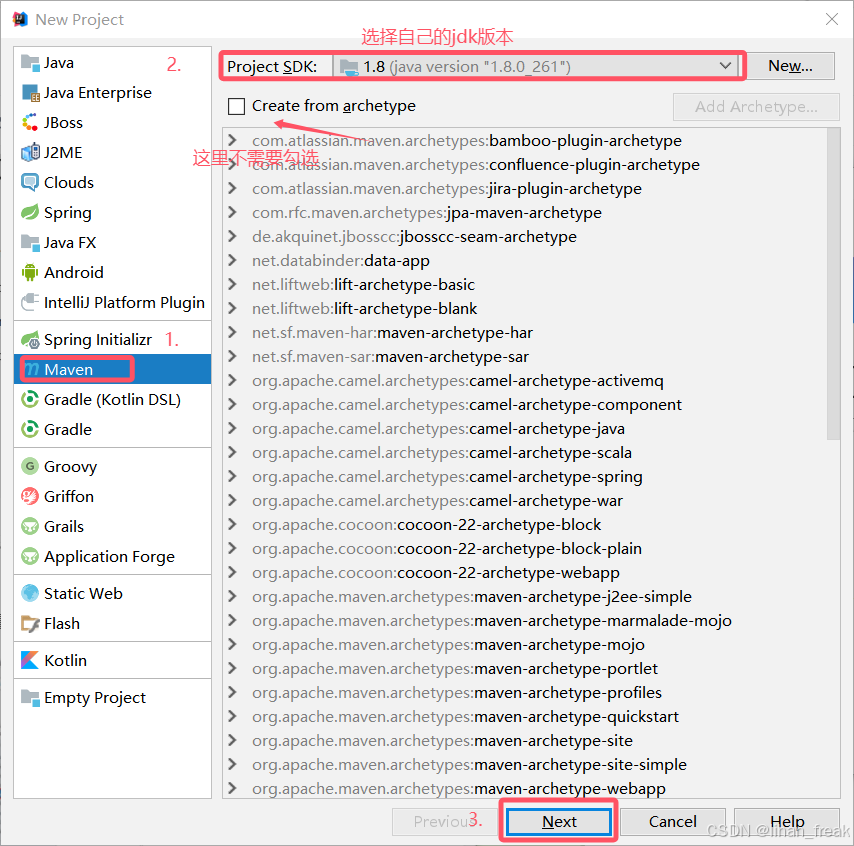Image resolution: width=854 pixels, height=846 pixels.
Task: Select the Spring leaf icon
Action: 30,213
